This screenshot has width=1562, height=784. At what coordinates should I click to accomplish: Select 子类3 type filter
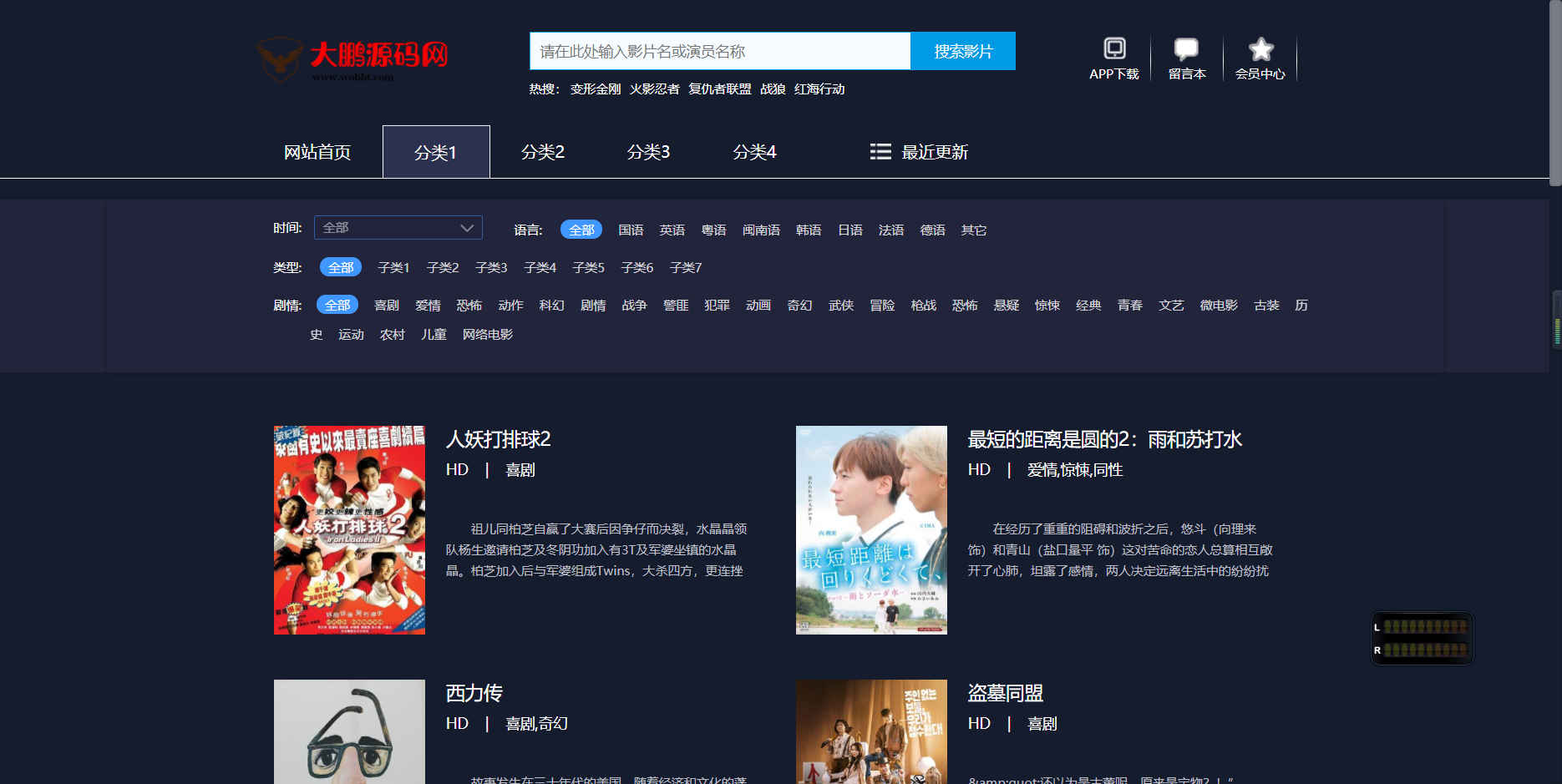click(491, 268)
